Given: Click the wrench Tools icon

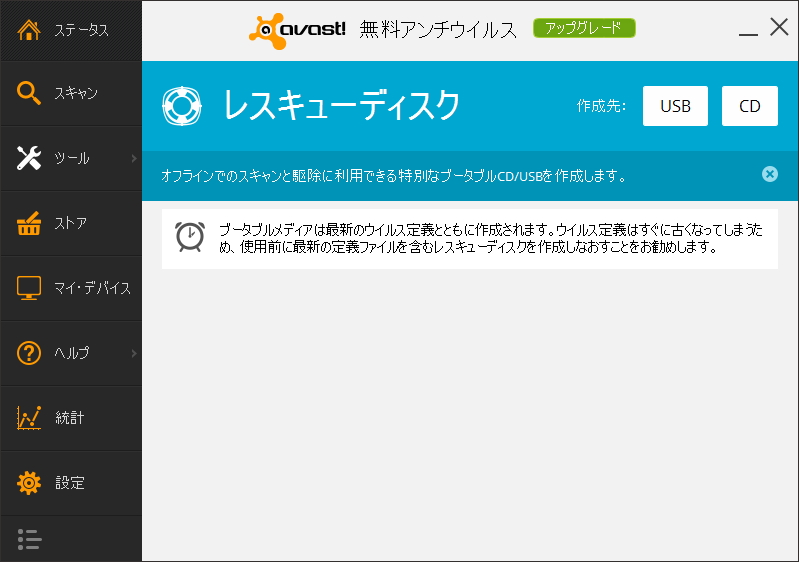Looking at the screenshot, I should [29, 158].
